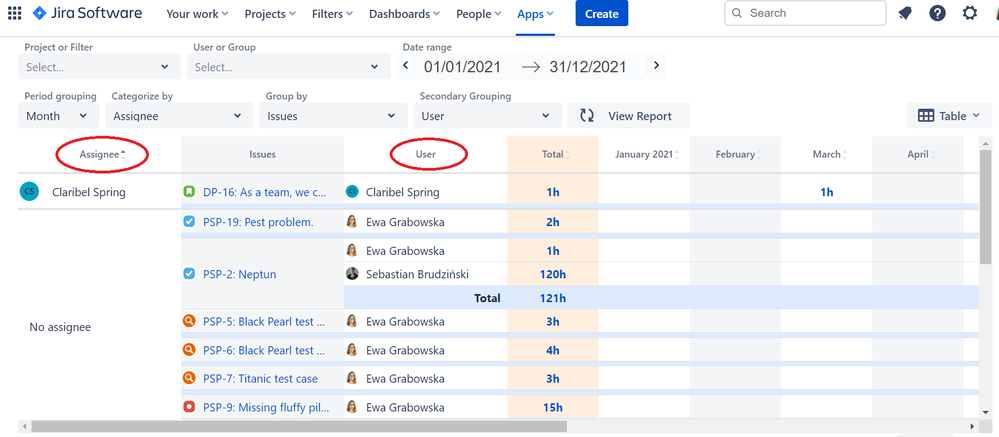This screenshot has height=437, width=999.
Task: Open the Dashboards menu
Action: coord(404,14)
